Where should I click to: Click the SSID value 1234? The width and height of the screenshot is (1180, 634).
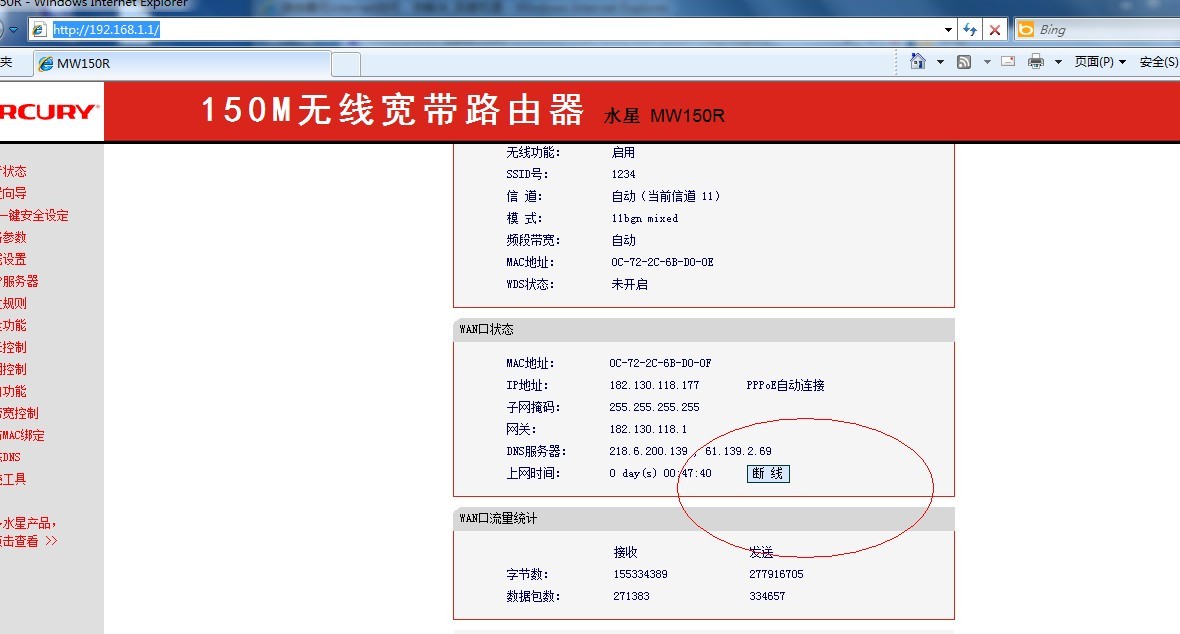pos(623,174)
